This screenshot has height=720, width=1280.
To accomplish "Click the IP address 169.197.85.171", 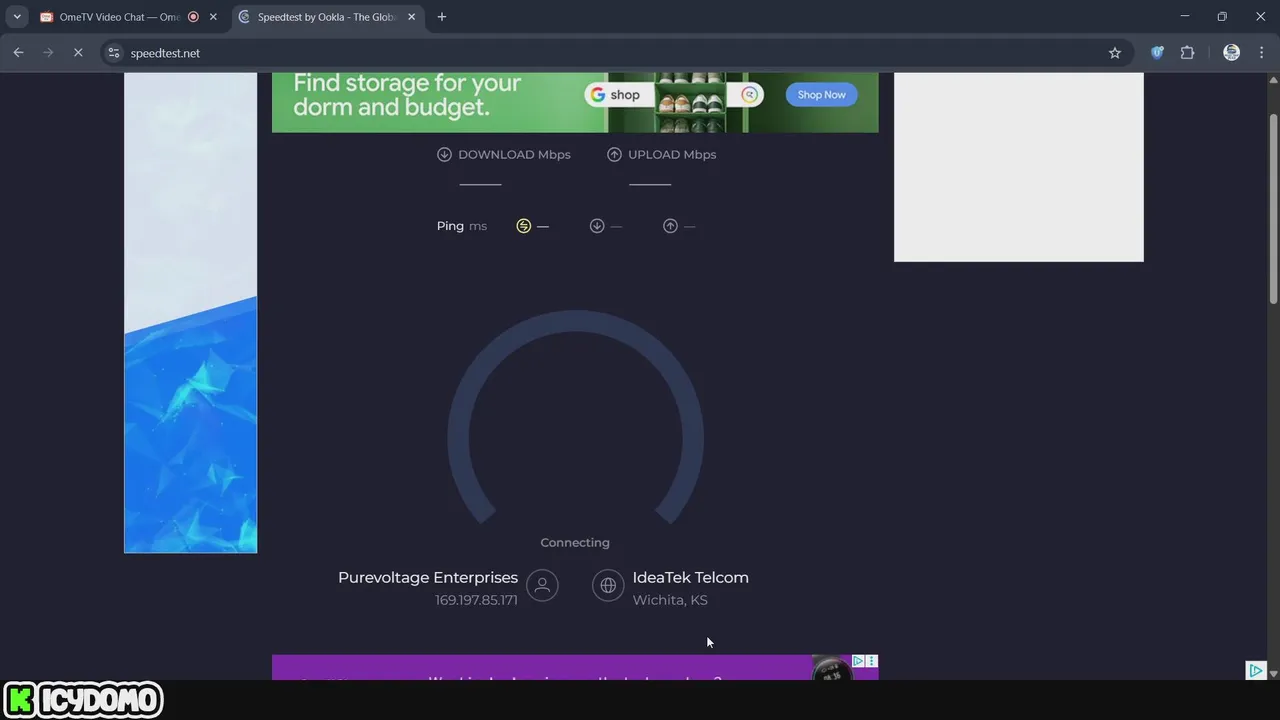I will pos(476,600).
